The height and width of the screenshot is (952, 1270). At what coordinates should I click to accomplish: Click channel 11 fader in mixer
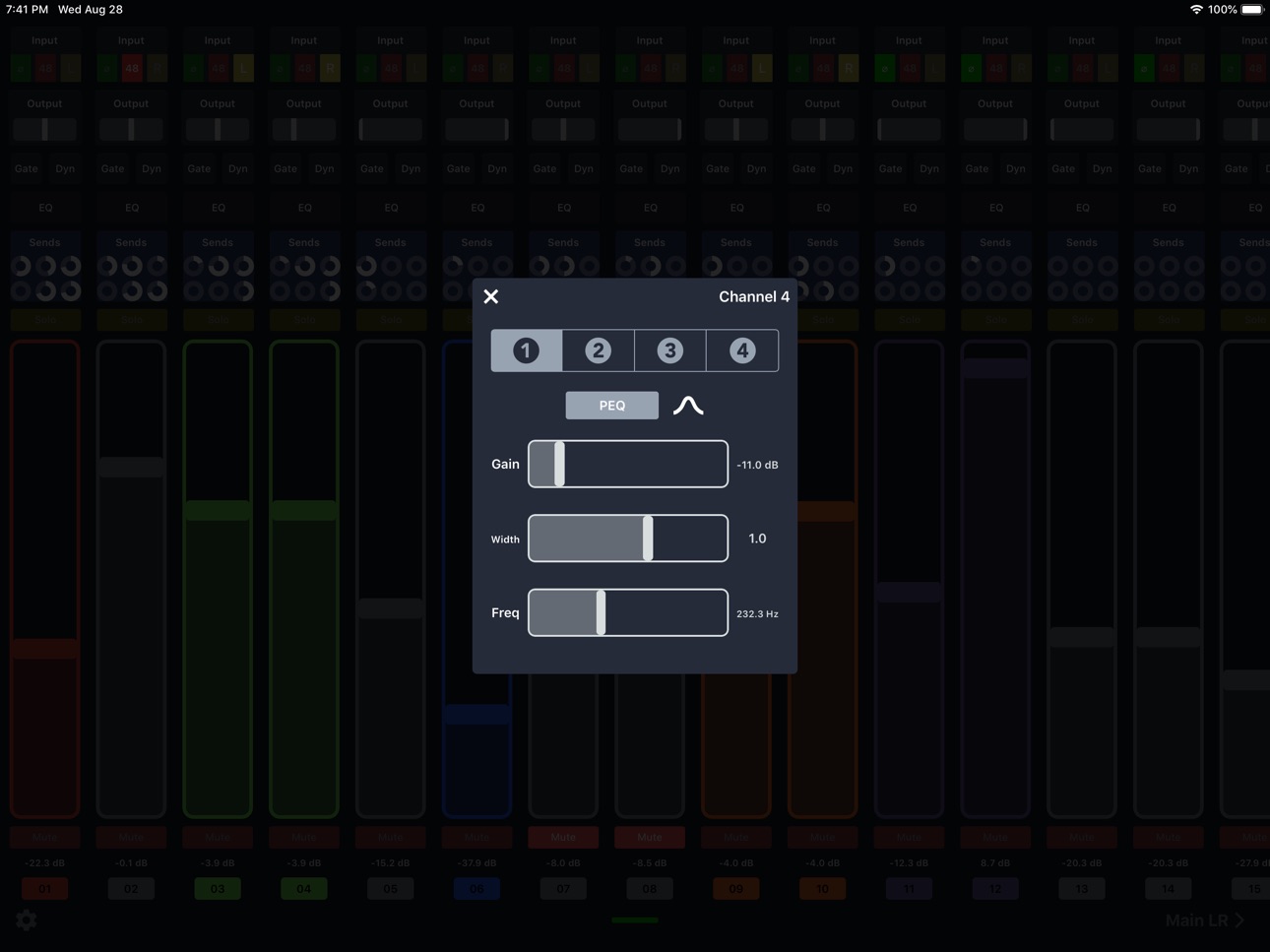pyautogui.click(x=909, y=580)
